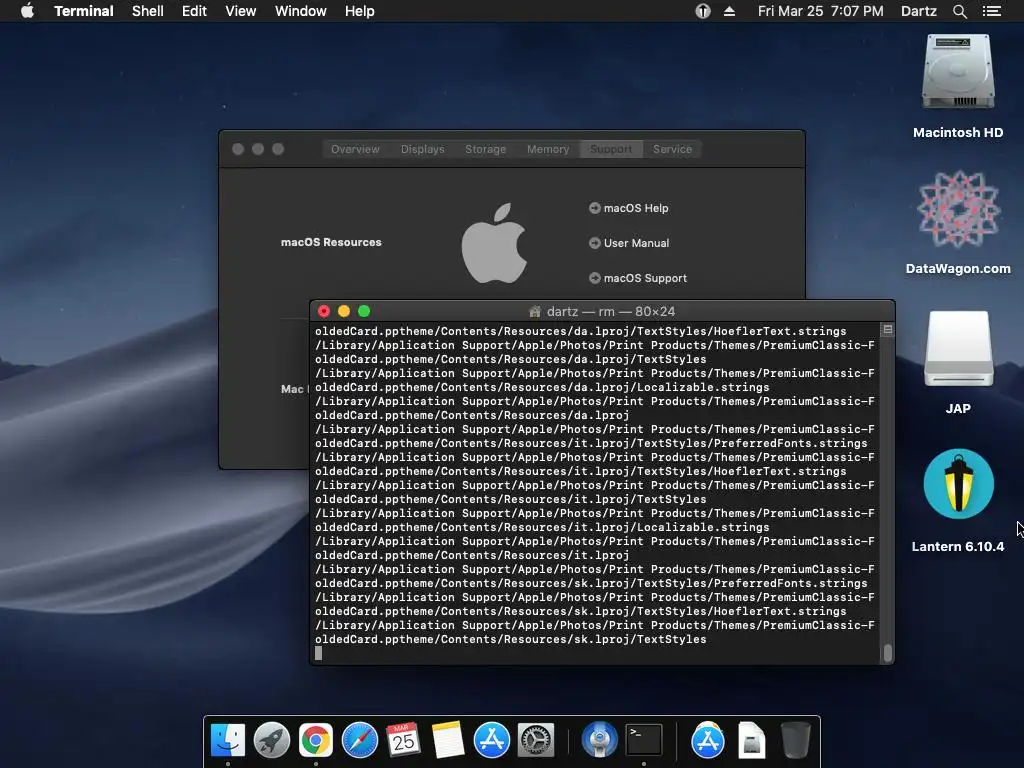Open the Terminal app menu
This screenshot has height=768, width=1024.
[x=84, y=11]
